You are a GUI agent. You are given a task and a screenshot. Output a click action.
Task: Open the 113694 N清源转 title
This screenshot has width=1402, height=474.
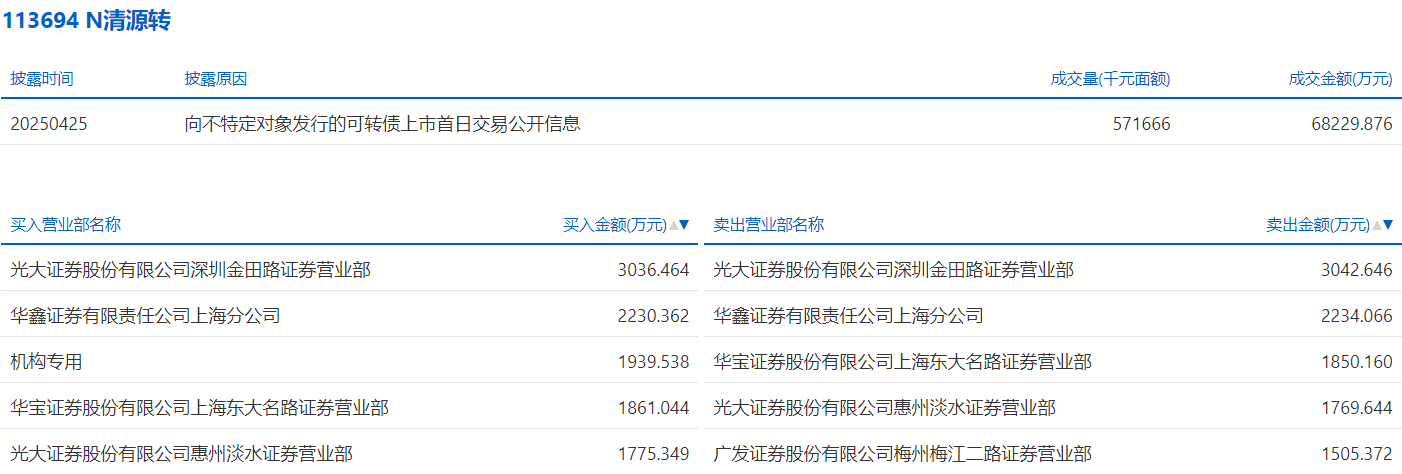86,21
